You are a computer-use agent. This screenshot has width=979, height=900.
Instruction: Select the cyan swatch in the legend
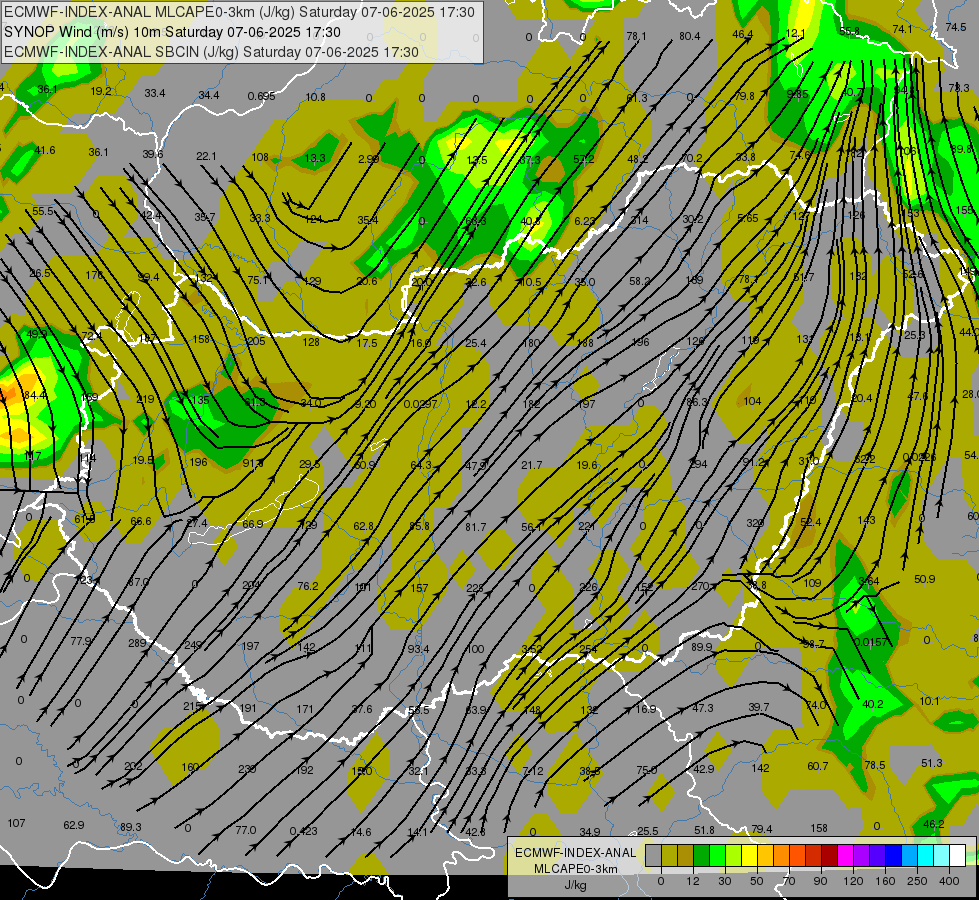pos(925,856)
